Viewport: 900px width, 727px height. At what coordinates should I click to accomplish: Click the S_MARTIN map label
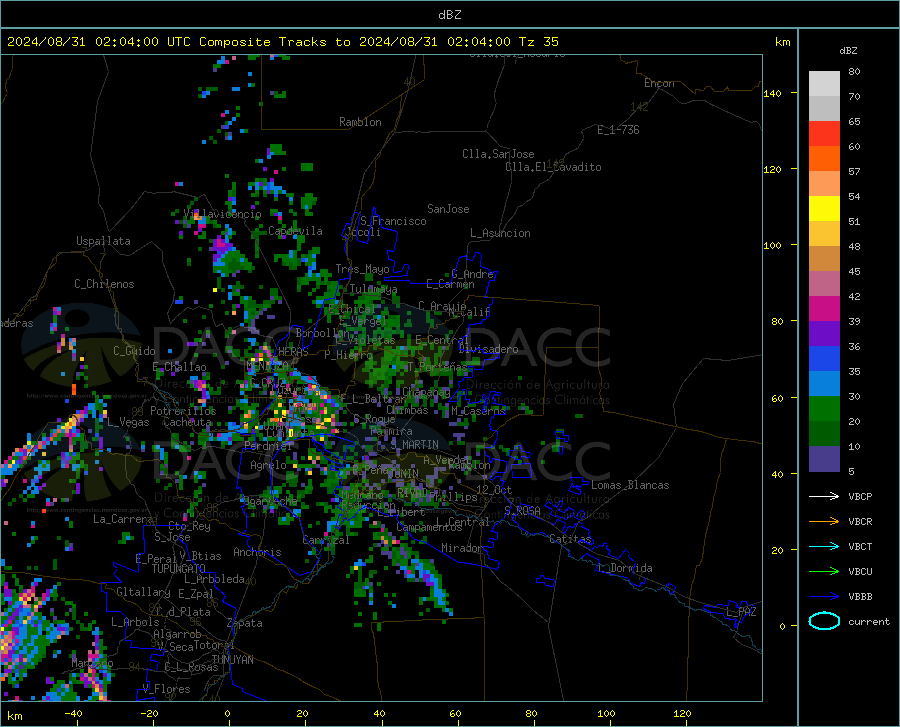click(414, 445)
